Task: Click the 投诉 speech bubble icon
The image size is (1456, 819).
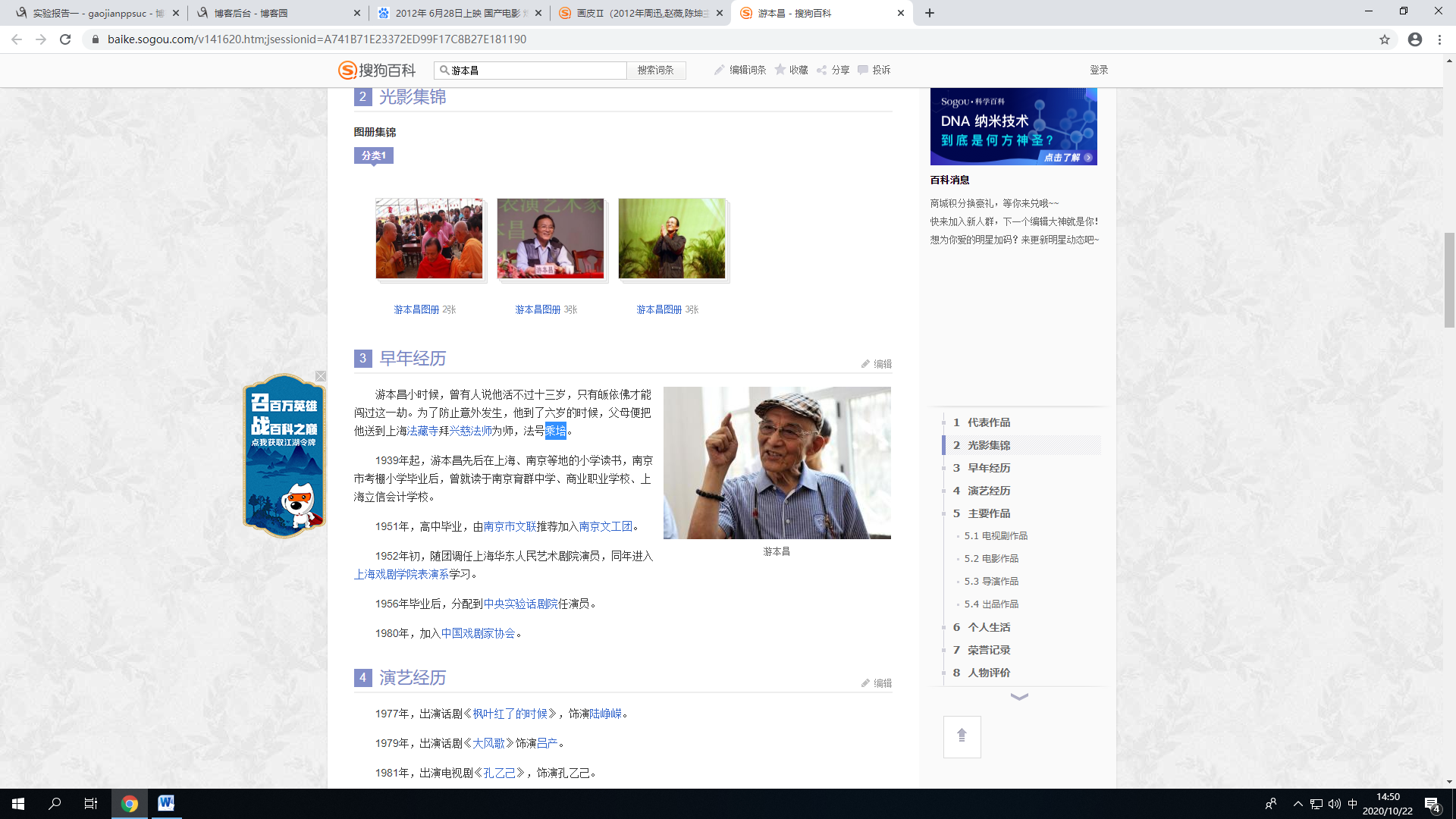Action: tap(862, 70)
